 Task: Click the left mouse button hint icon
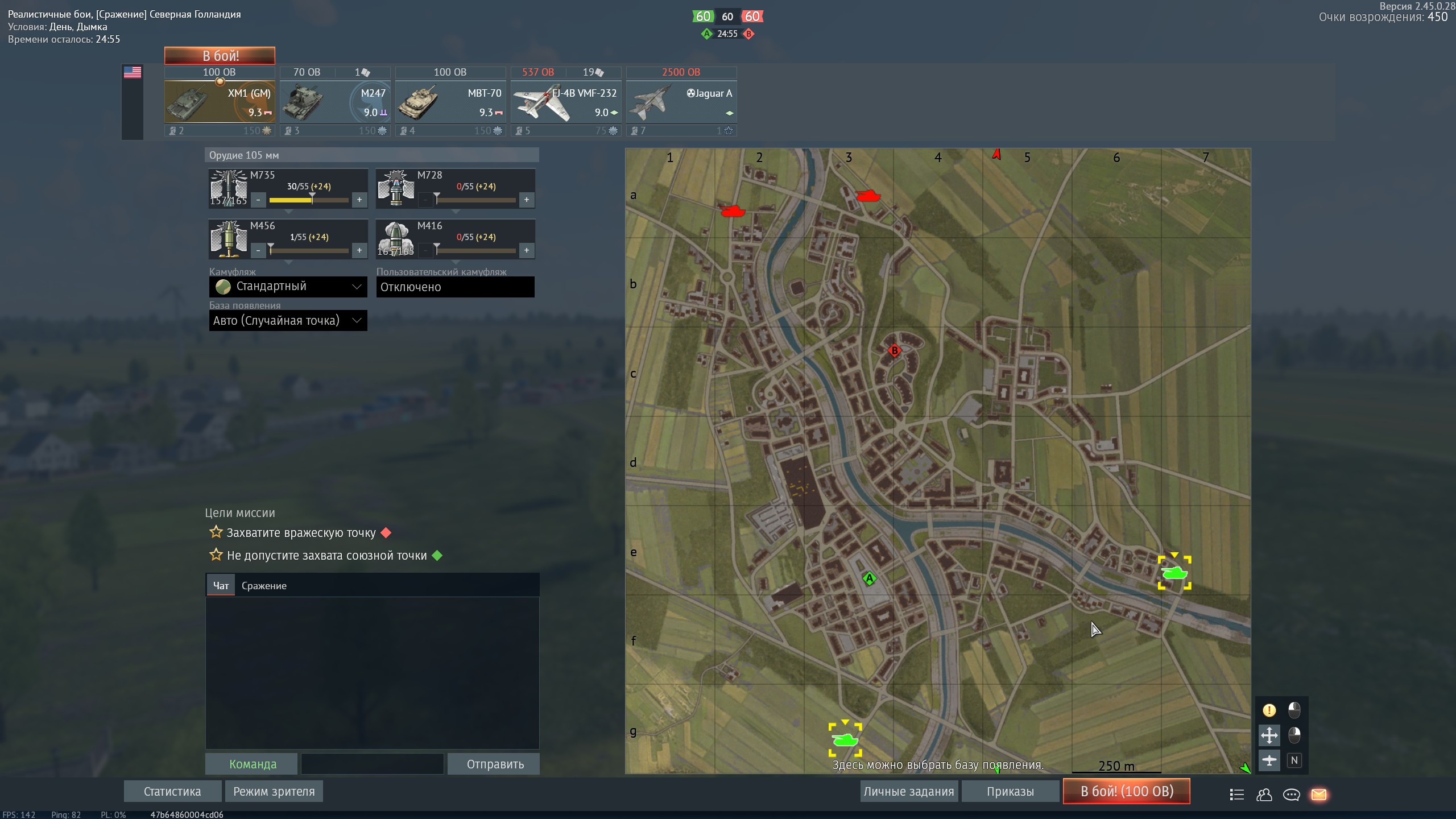(x=1294, y=710)
